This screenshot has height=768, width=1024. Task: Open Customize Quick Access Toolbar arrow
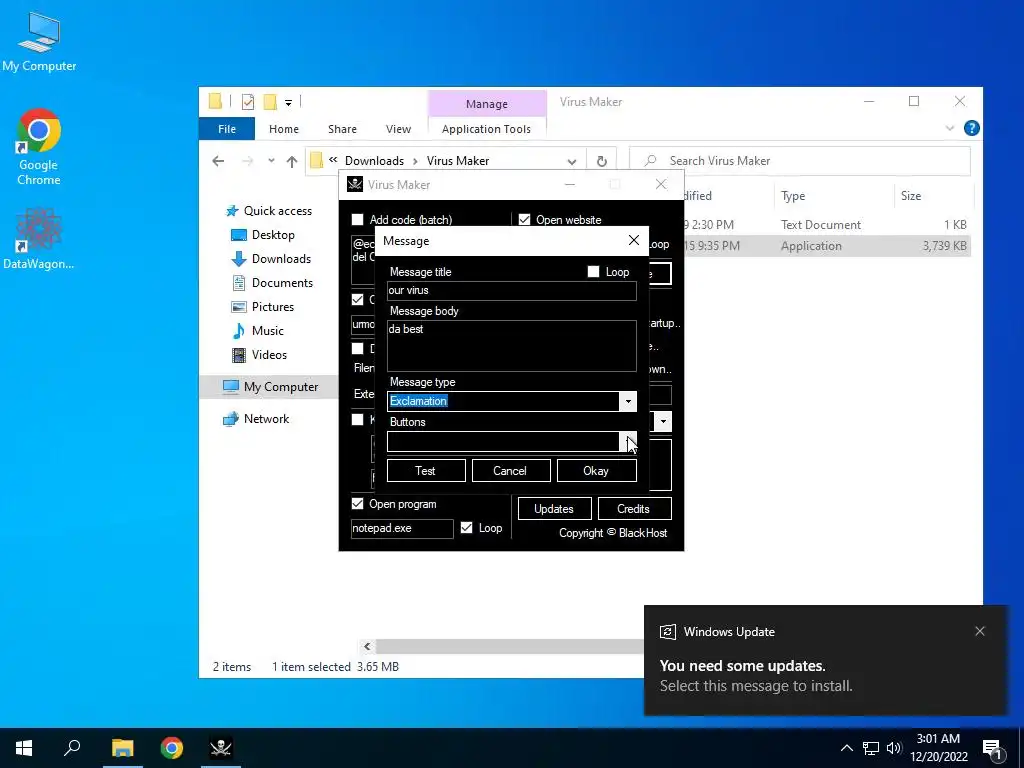click(288, 103)
